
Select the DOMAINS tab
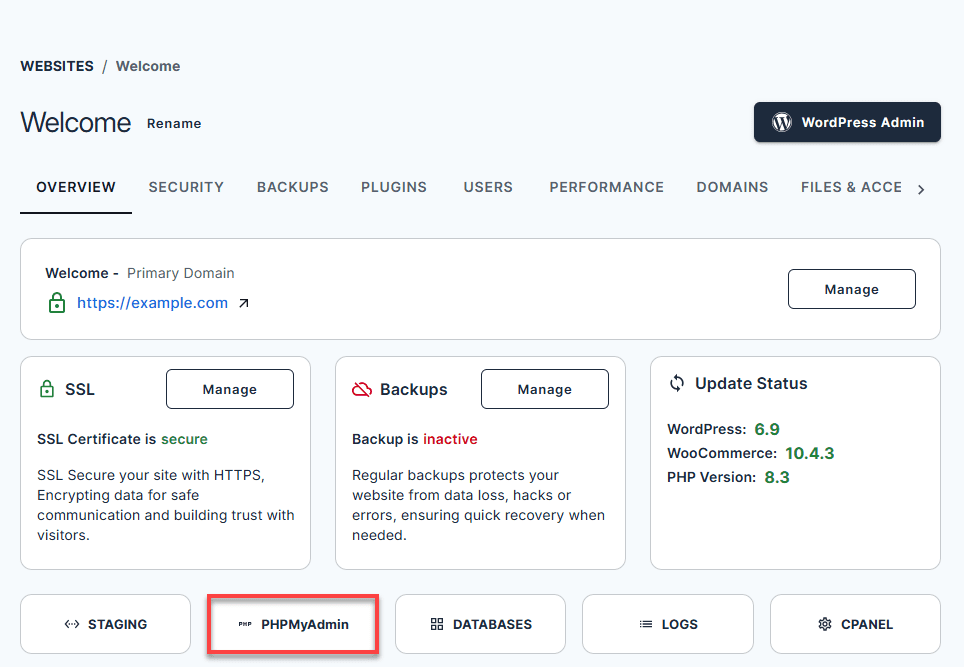point(732,187)
